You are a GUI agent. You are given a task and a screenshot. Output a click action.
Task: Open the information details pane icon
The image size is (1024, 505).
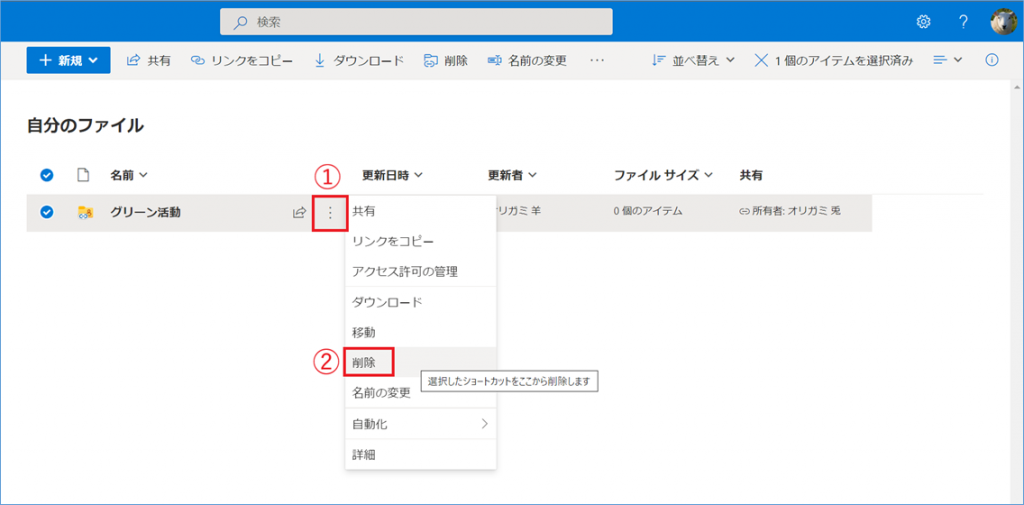[991, 60]
